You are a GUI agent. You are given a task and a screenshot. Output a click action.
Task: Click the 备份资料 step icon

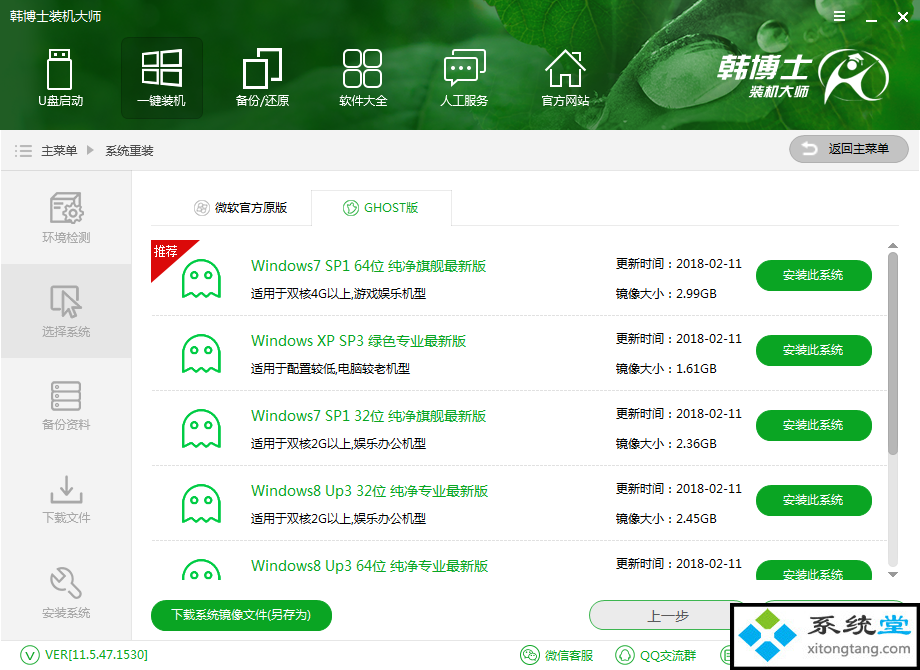(x=66, y=396)
